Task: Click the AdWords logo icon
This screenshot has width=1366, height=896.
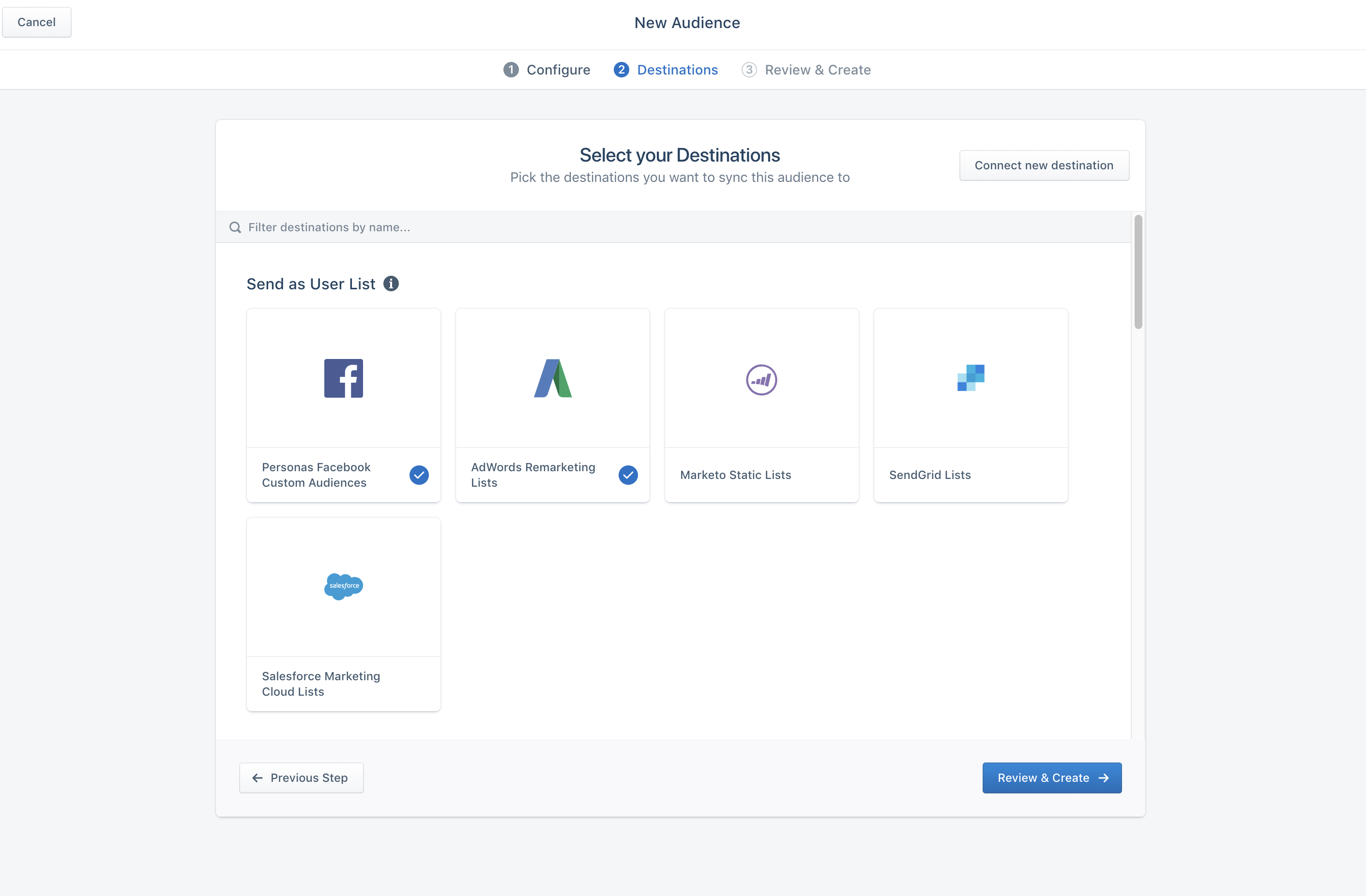Action: (x=553, y=378)
